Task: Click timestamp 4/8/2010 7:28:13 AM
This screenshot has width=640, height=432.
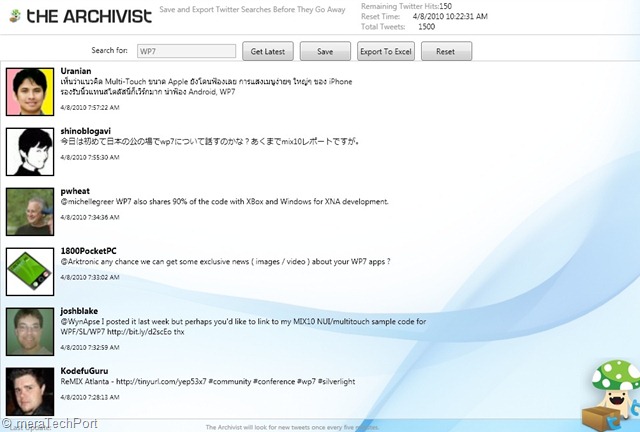Action: click(x=90, y=397)
